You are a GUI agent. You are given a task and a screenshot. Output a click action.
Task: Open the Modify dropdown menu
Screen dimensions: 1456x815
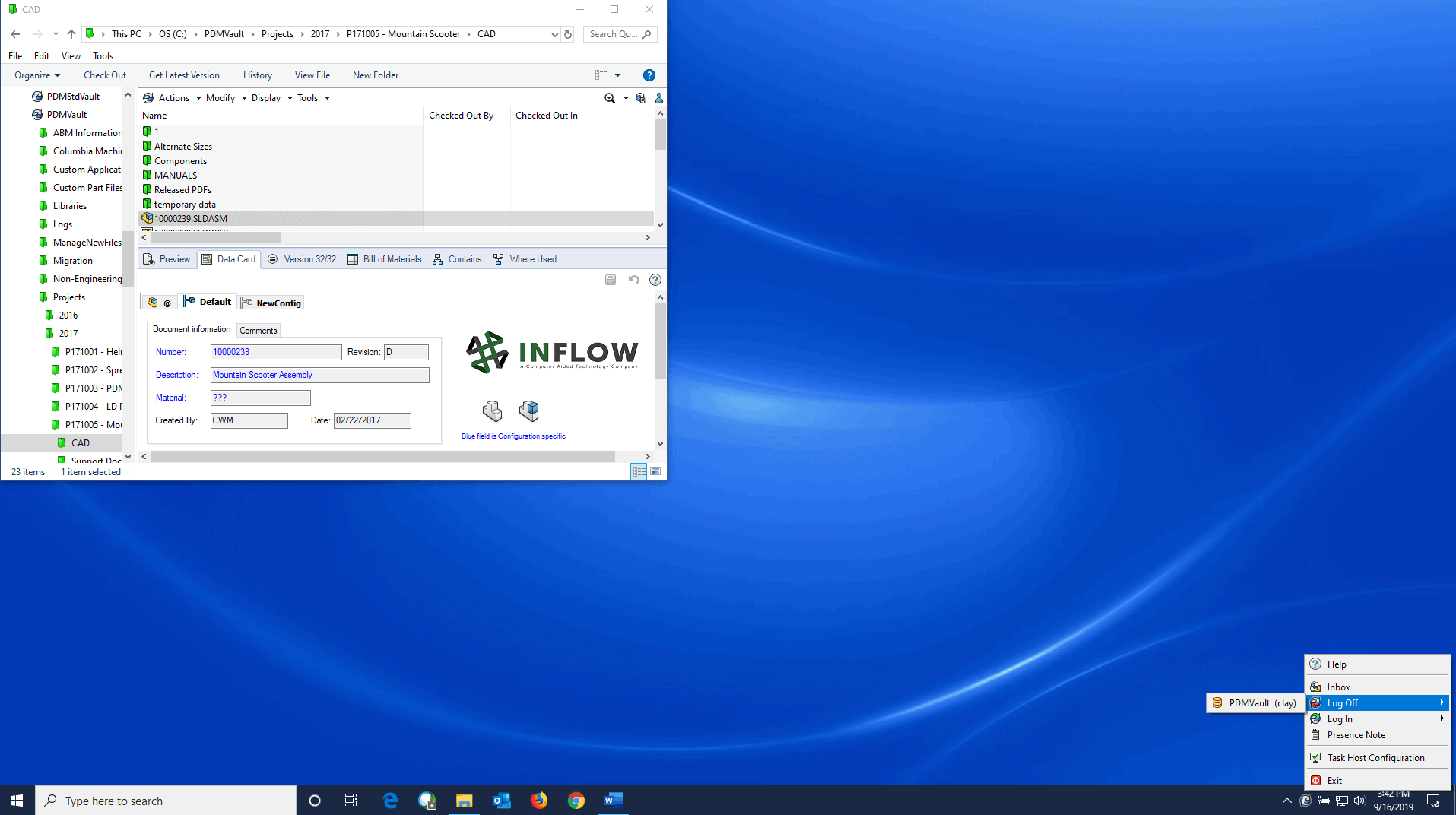tap(227, 98)
